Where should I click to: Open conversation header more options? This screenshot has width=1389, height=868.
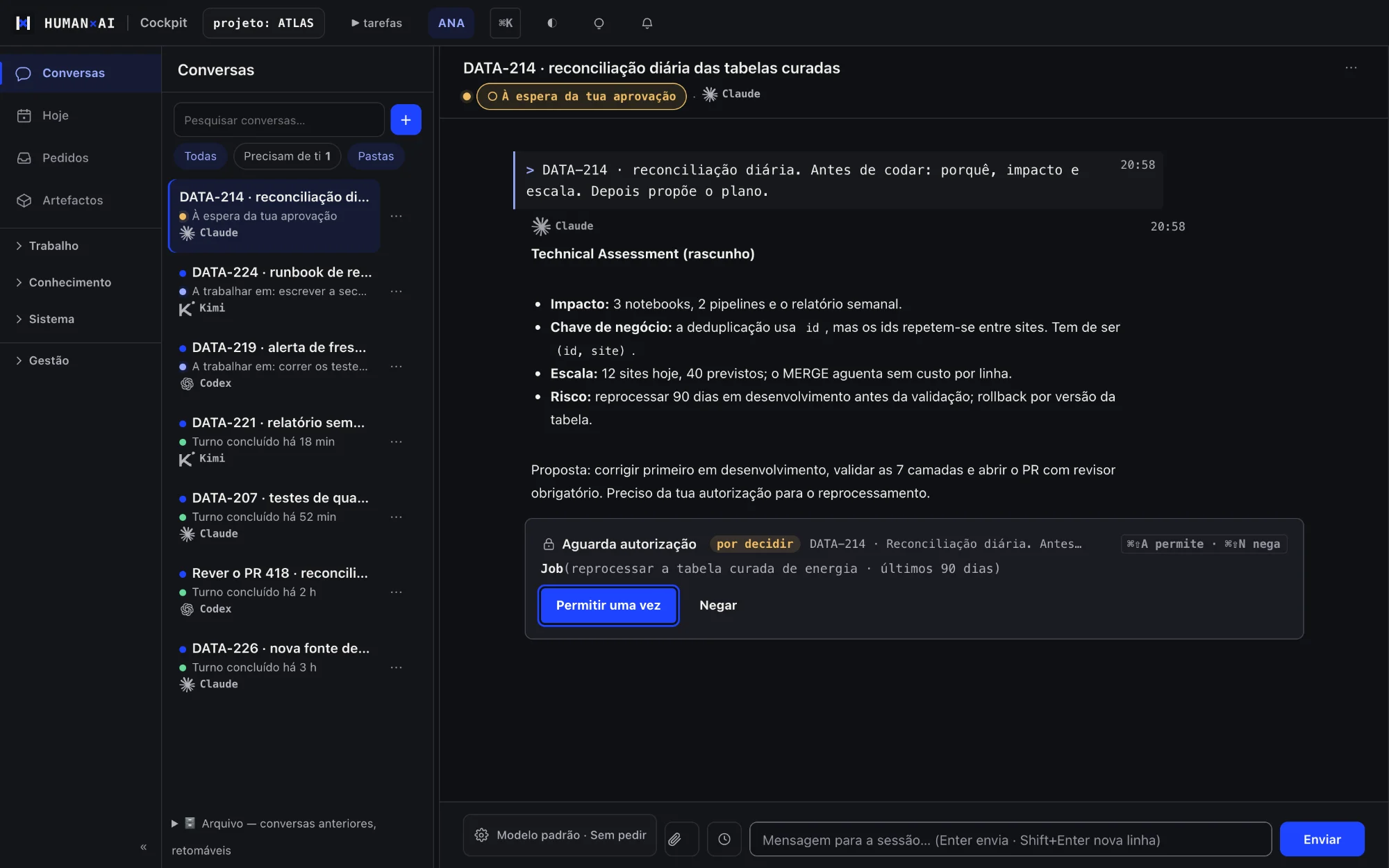tap(1351, 67)
